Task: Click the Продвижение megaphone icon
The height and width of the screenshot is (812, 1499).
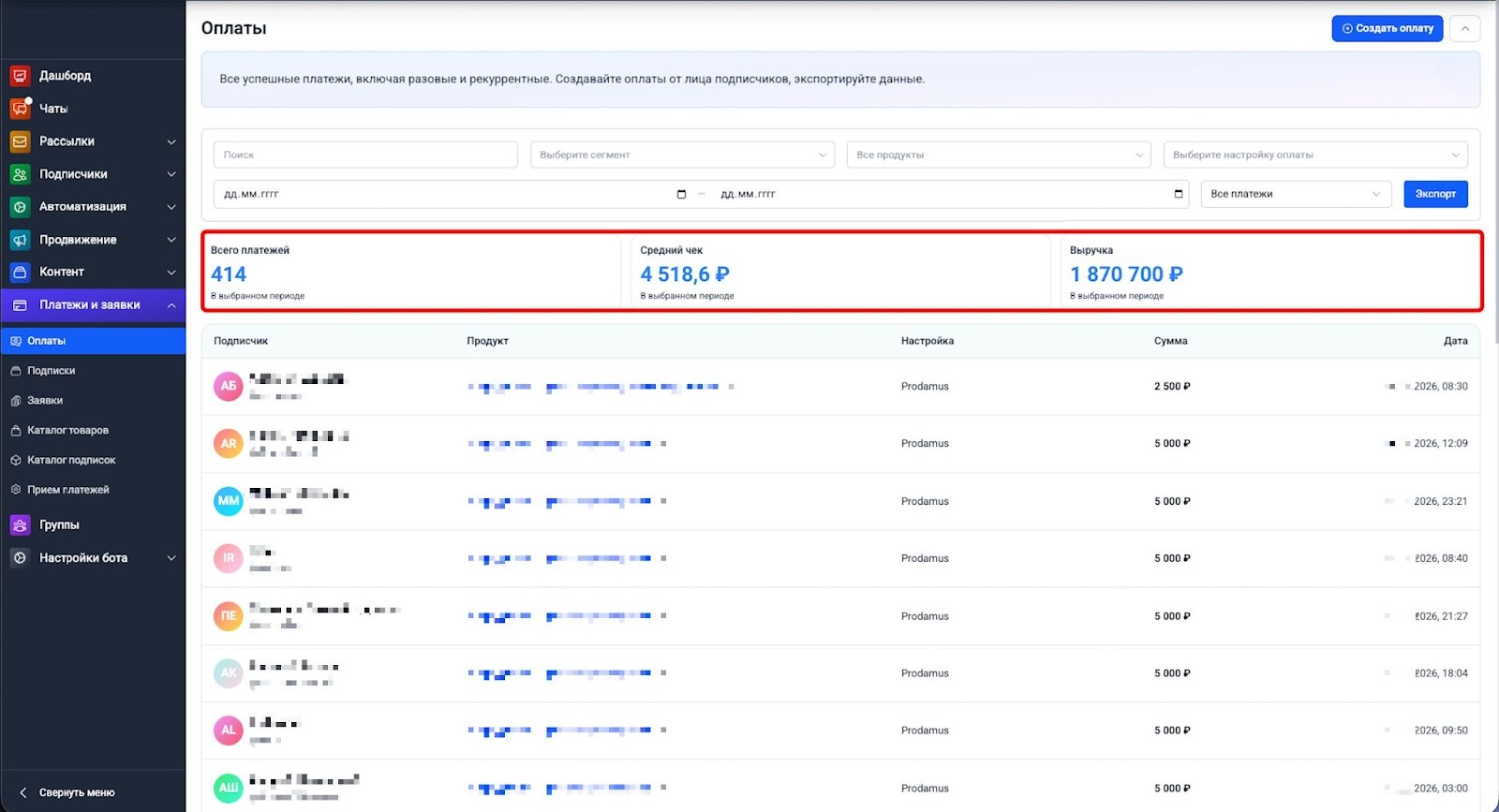Action: tap(20, 240)
